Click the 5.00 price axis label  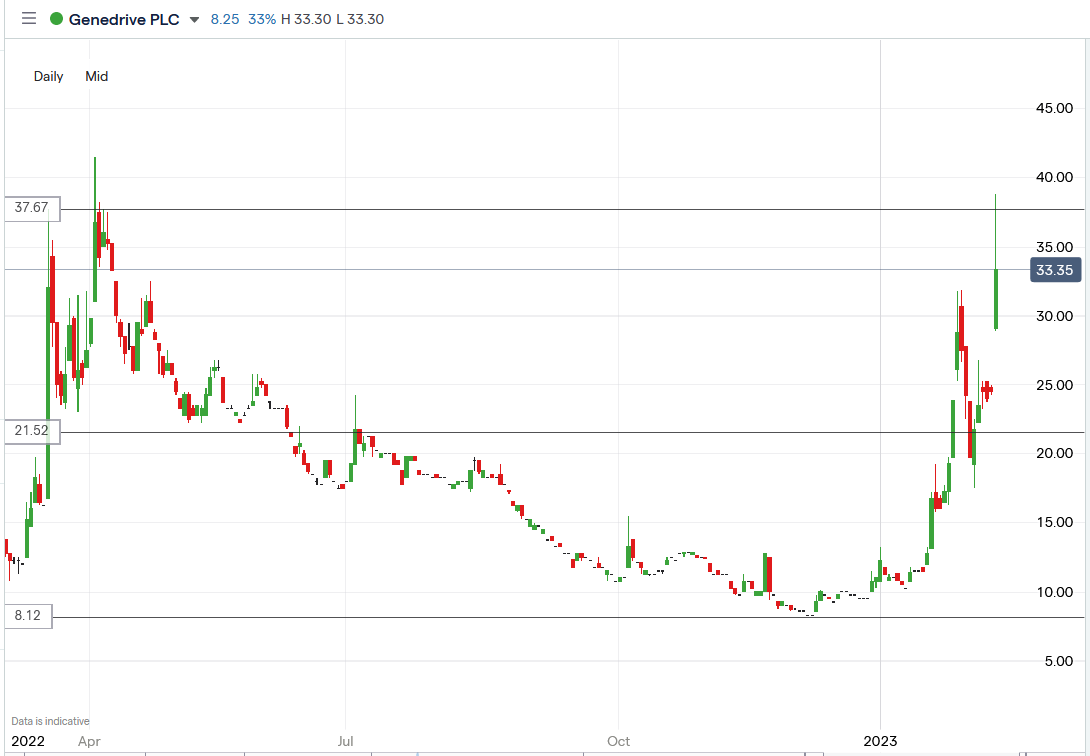tap(1059, 662)
